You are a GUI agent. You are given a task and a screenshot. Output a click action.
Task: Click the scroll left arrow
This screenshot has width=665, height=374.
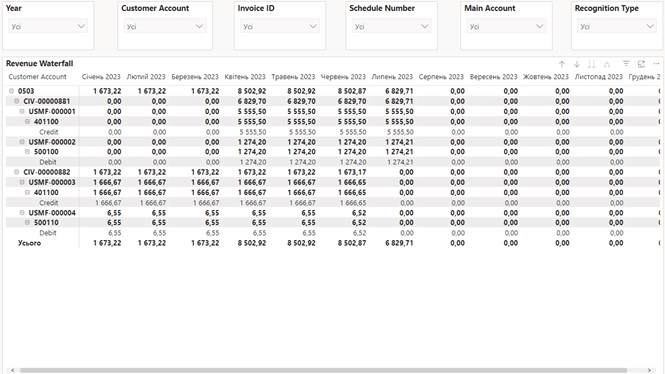pyautogui.click(x=12, y=370)
